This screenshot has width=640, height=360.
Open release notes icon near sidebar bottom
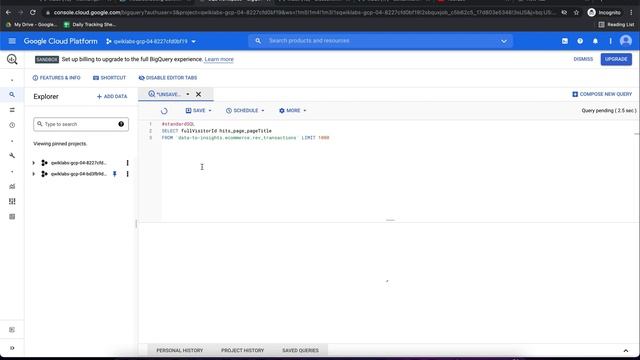tap(12, 330)
